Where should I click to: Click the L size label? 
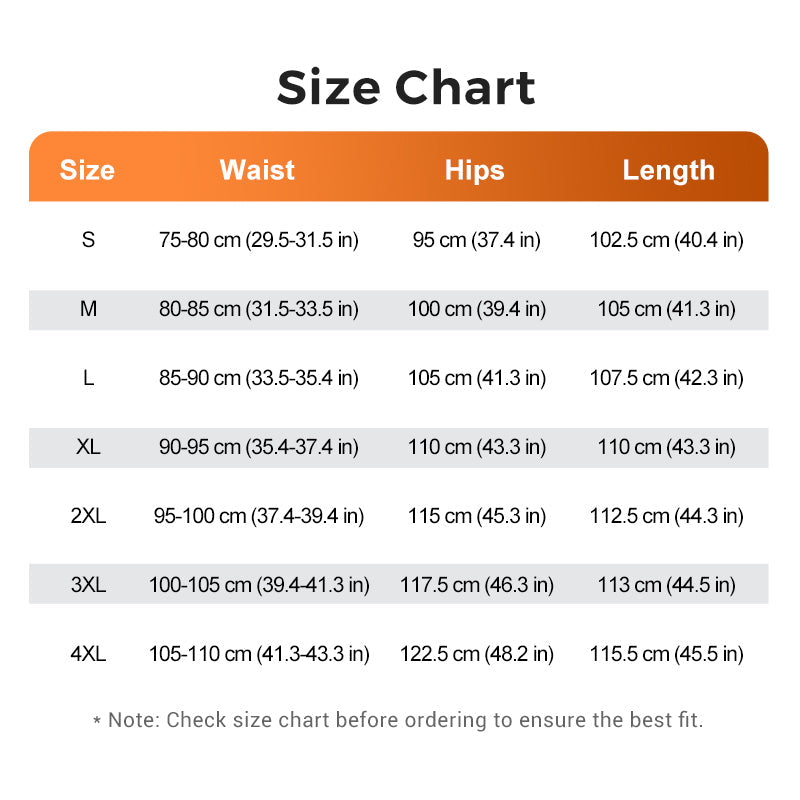[88, 378]
